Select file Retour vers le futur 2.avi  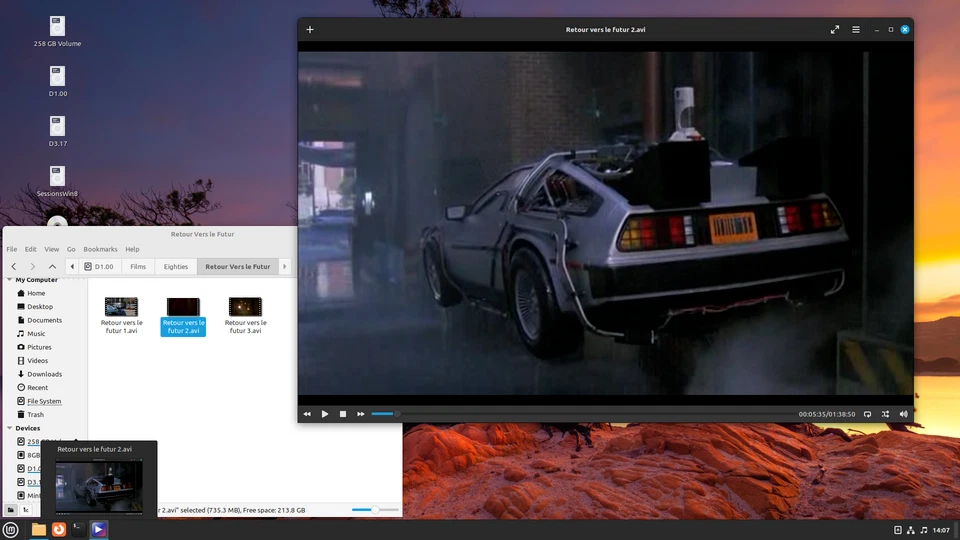pyautogui.click(x=183, y=316)
